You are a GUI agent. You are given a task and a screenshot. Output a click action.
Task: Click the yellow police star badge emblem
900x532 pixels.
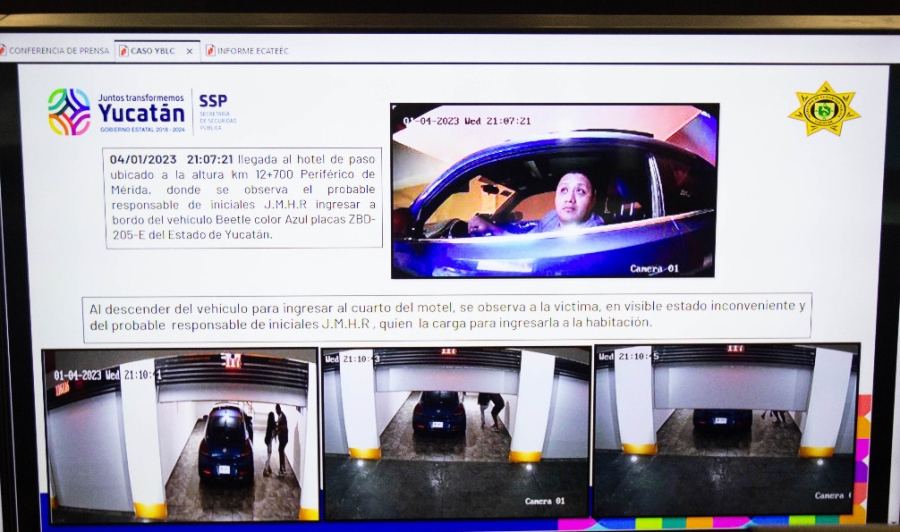825,109
